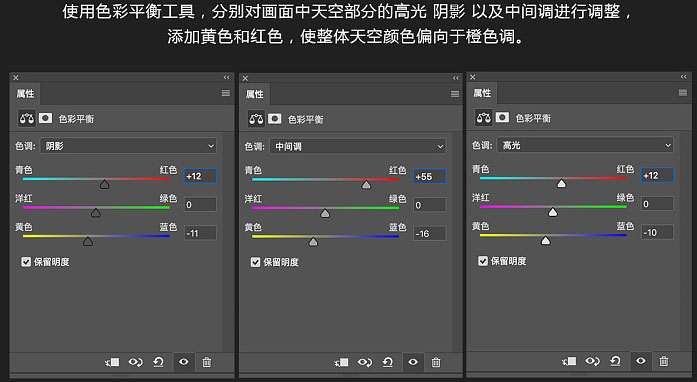The height and width of the screenshot is (382, 697).
Task: Clip adjustment to layer in Midtones panel
Action: point(341,363)
